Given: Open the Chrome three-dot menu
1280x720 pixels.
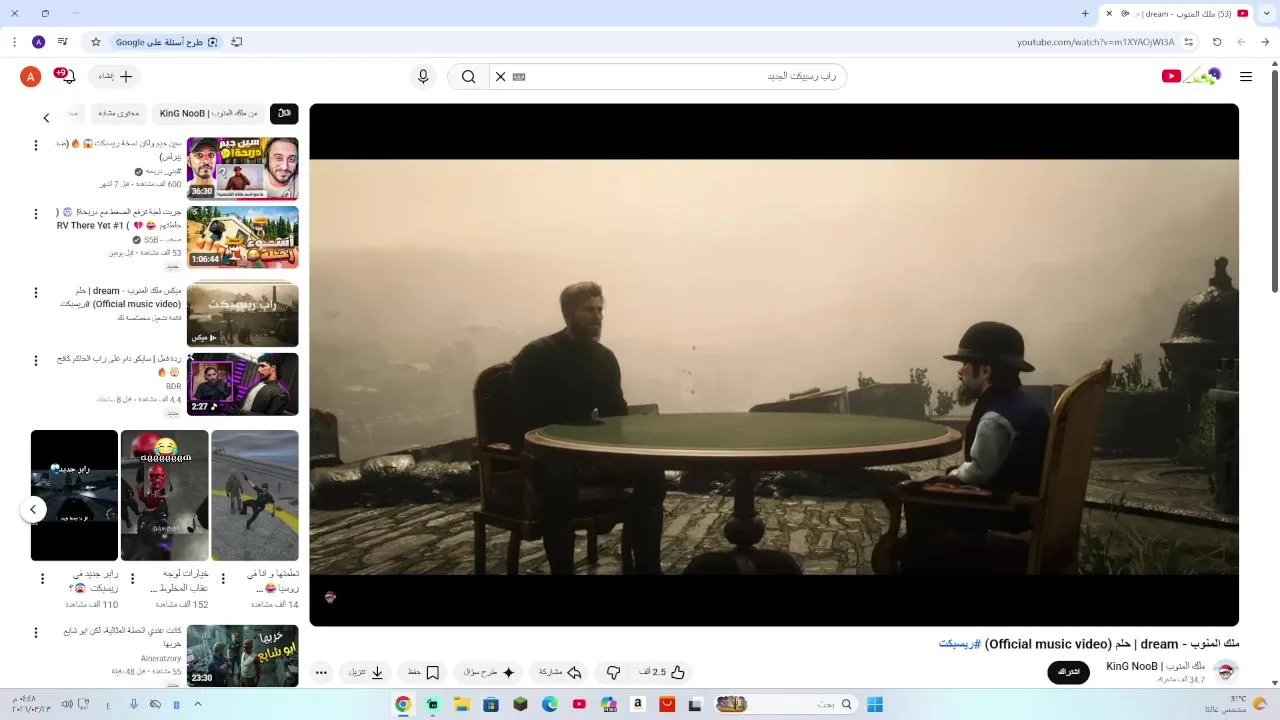Looking at the screenshot, I should point(14,42).
